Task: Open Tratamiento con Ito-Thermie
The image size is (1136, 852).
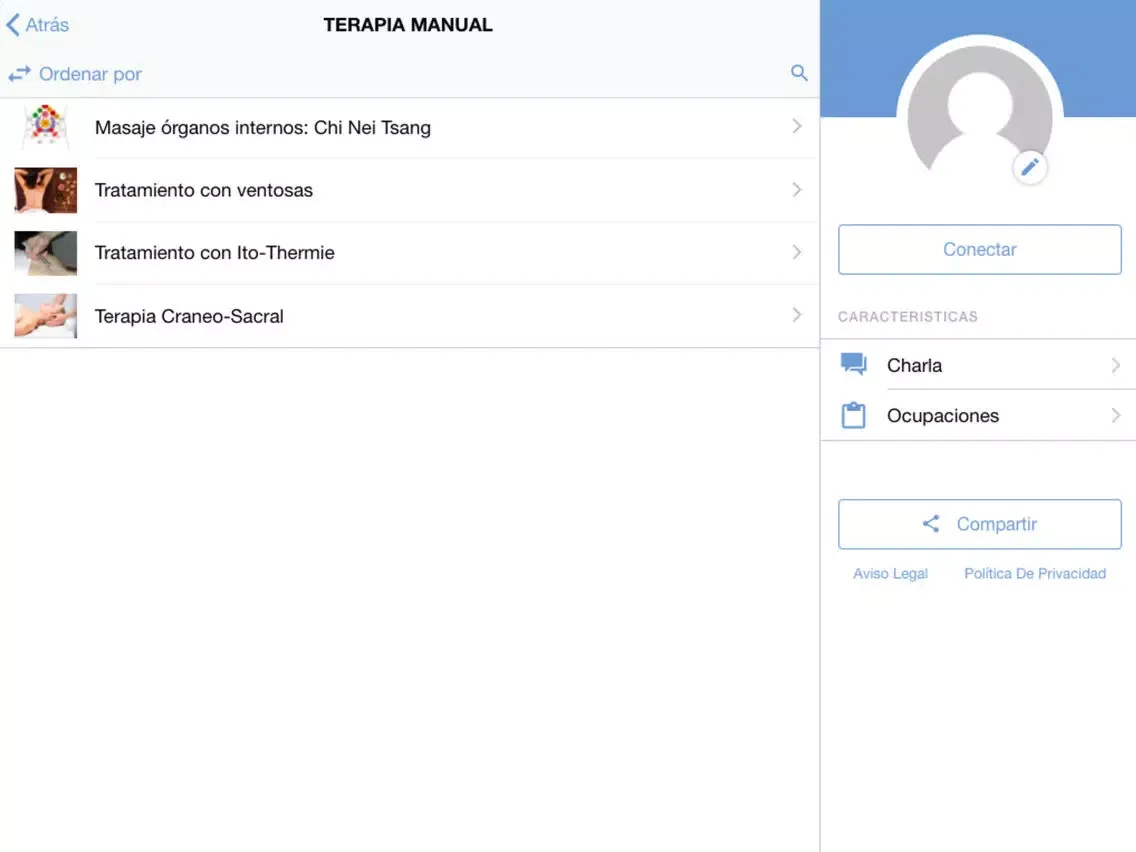Action: point(409,253)
